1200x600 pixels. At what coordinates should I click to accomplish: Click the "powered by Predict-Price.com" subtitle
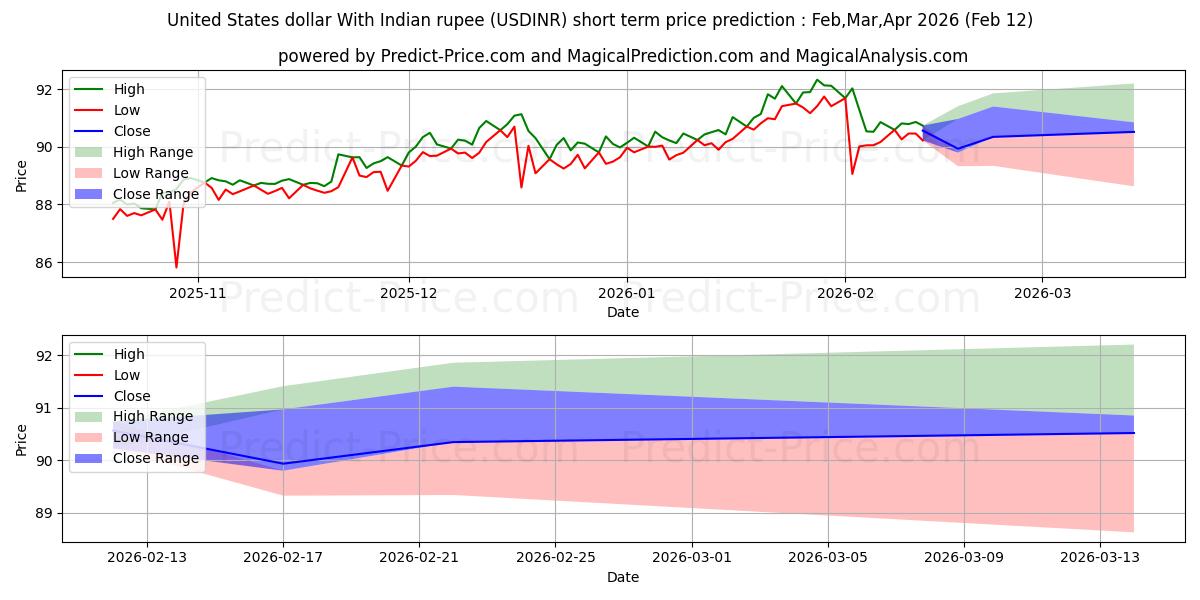coord(622,56)
